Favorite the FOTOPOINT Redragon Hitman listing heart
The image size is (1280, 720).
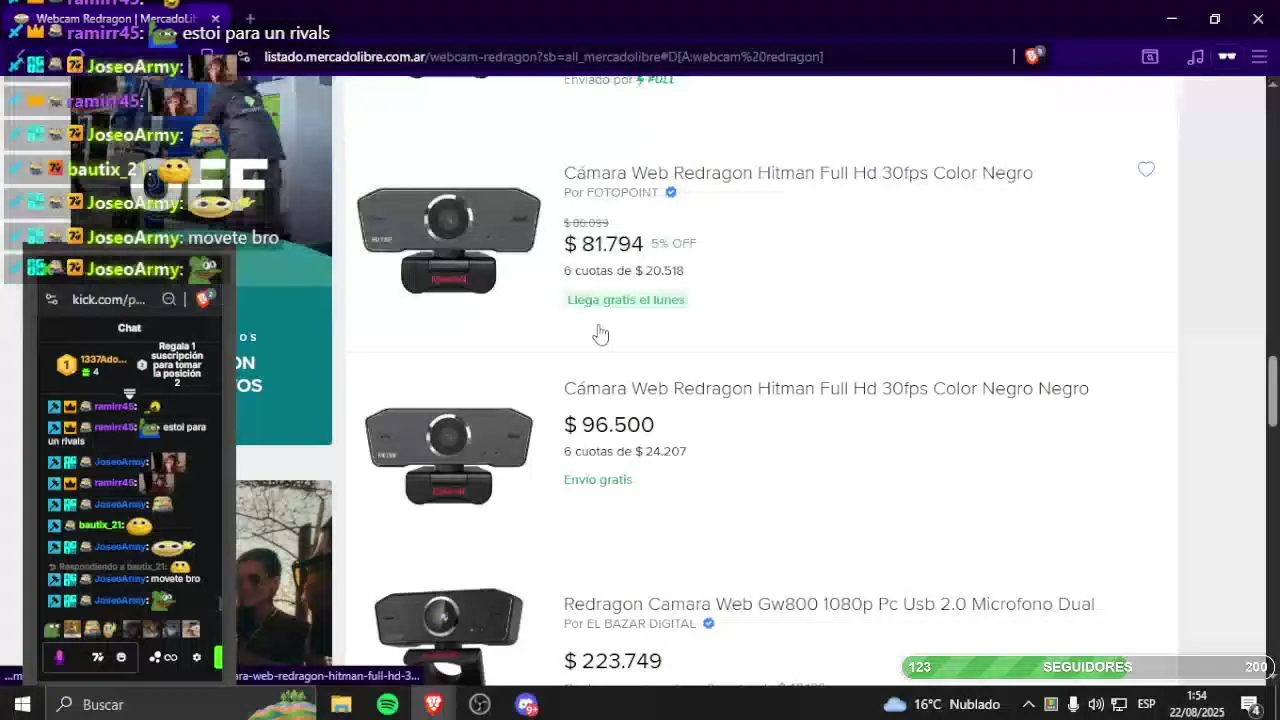tap(1146, 170)
